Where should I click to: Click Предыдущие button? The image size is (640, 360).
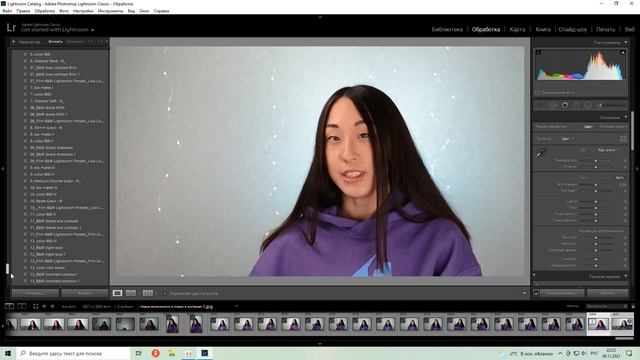coord(562,293)
